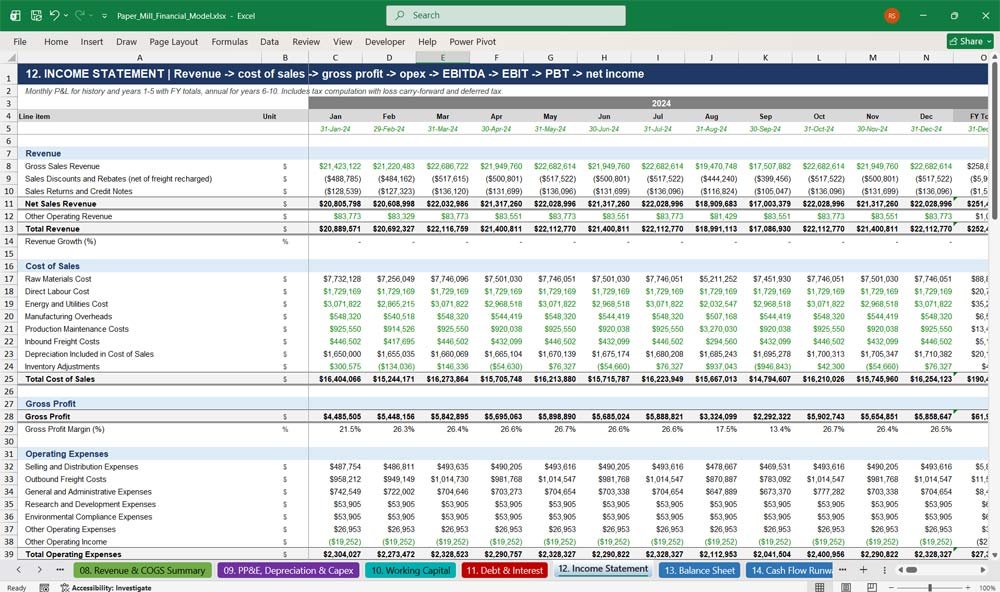
Task: Open the Developer ribbon tab
Action: click(x=385, y=41)
